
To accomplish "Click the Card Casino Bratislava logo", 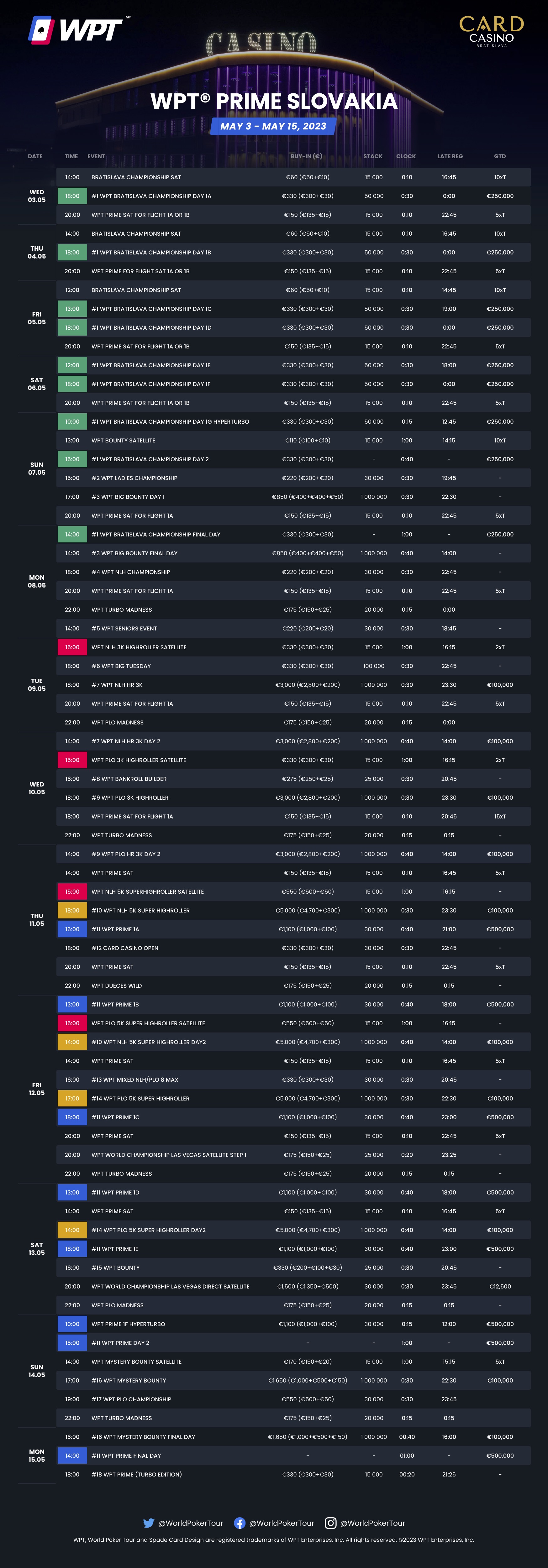I will point(491,32).
